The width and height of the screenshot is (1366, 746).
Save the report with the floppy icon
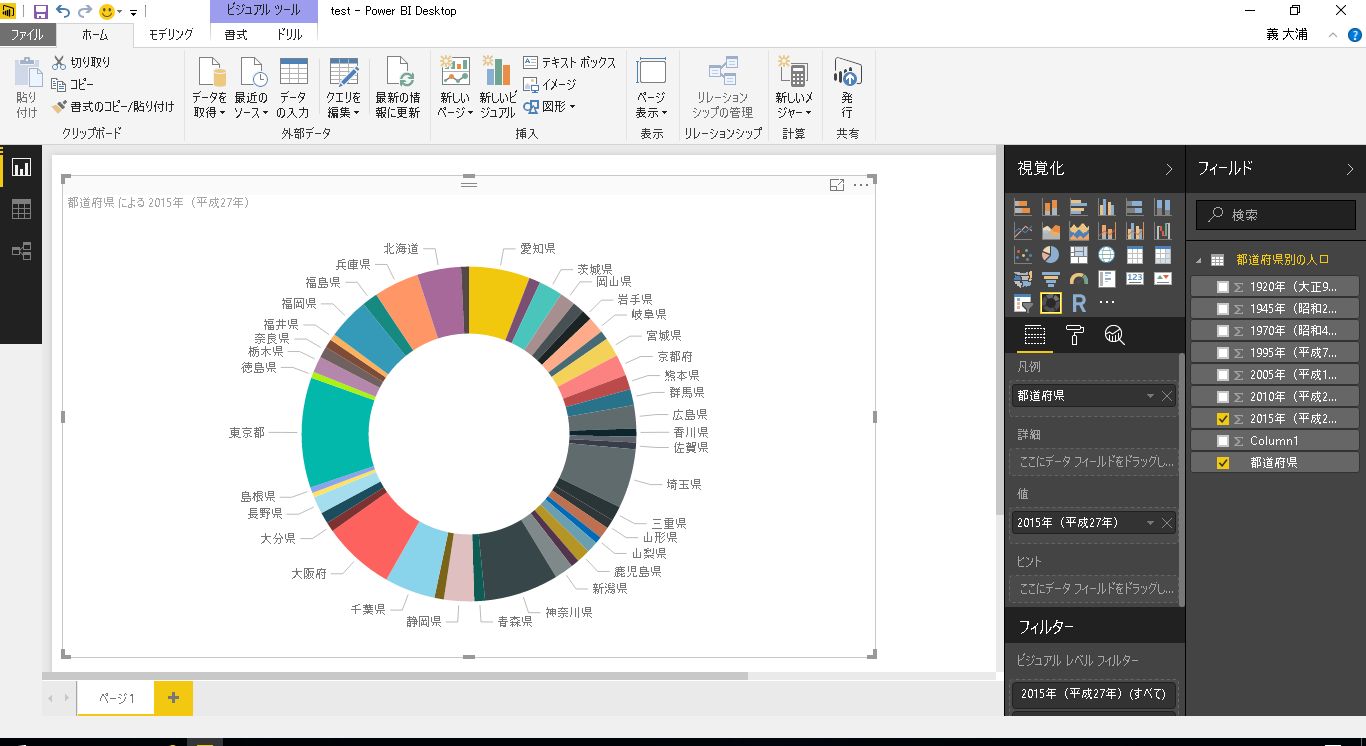(x=41, y=12)
